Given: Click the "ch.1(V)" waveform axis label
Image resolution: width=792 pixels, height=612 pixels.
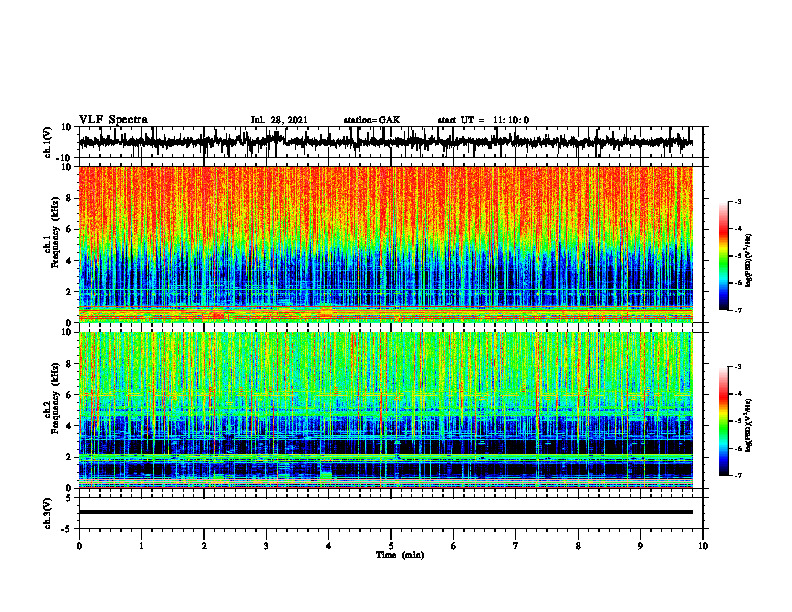Looking at the screenshot, I should [x=47, y=141].
